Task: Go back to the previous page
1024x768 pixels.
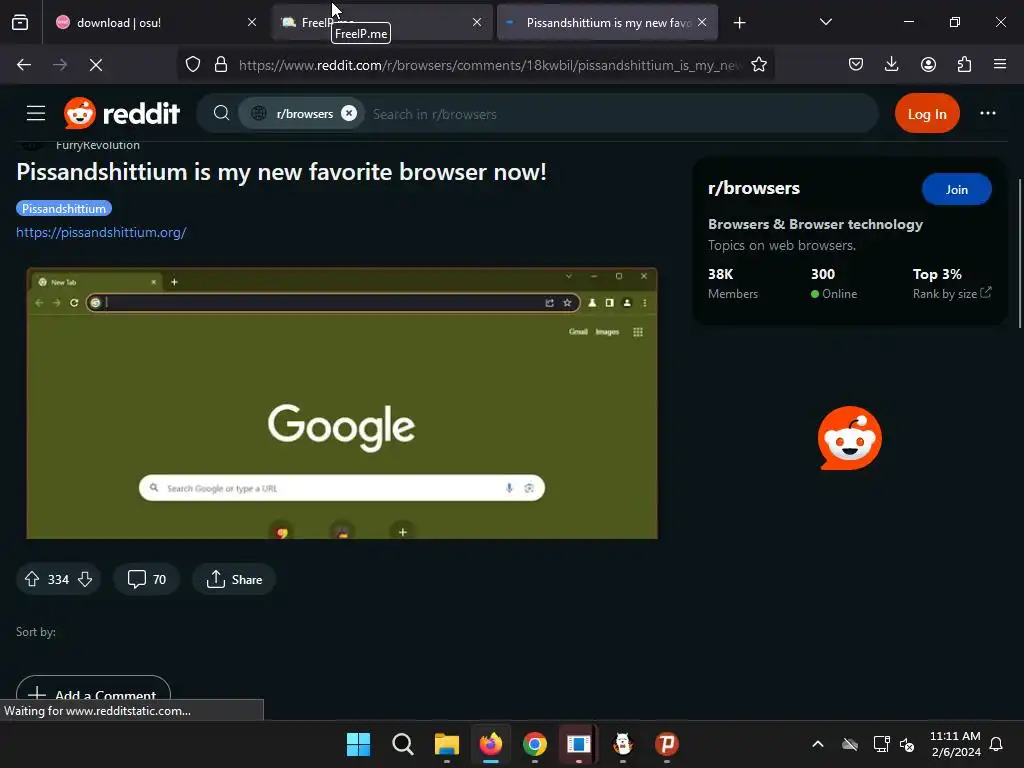Action: tap(24, 65)
